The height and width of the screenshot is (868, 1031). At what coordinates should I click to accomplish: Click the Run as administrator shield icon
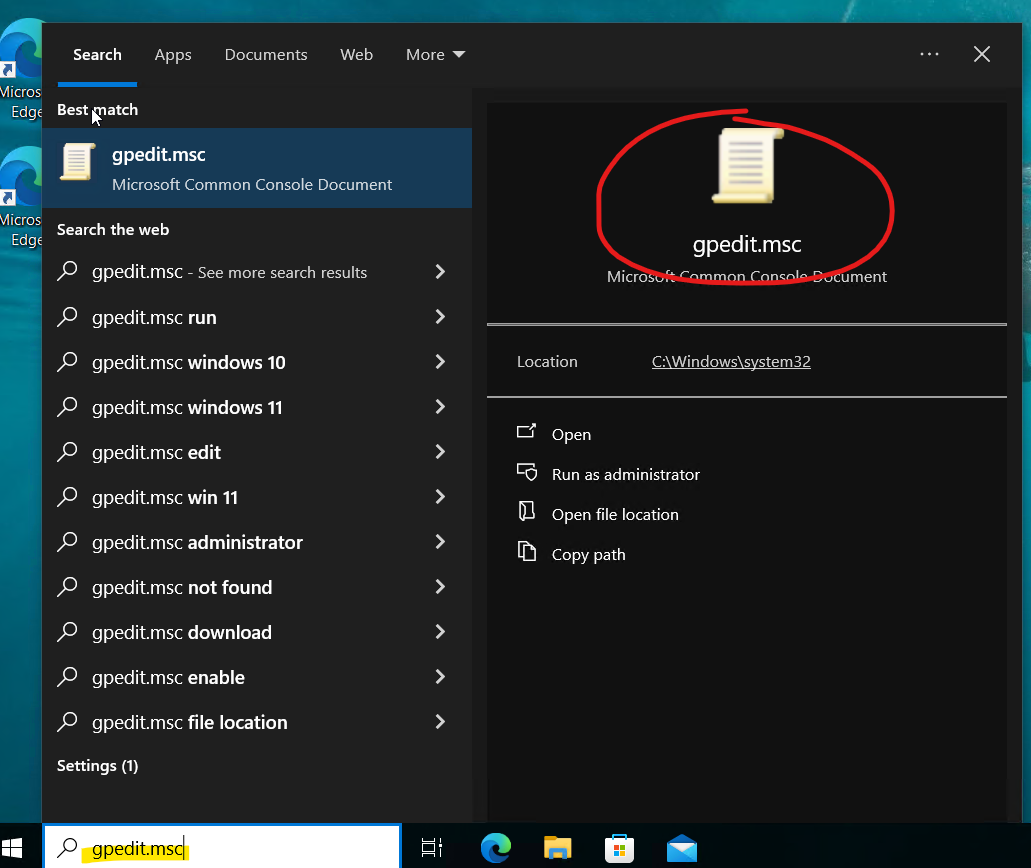click(x=527, y=472)
